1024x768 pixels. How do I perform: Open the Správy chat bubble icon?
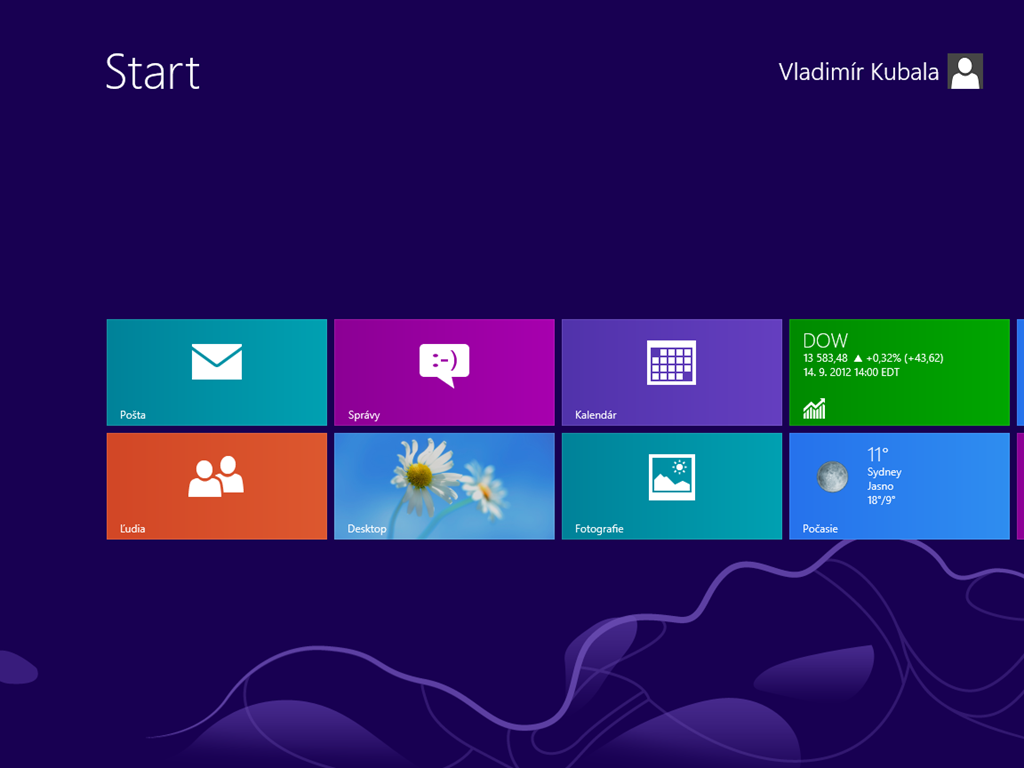click(444, 365)
